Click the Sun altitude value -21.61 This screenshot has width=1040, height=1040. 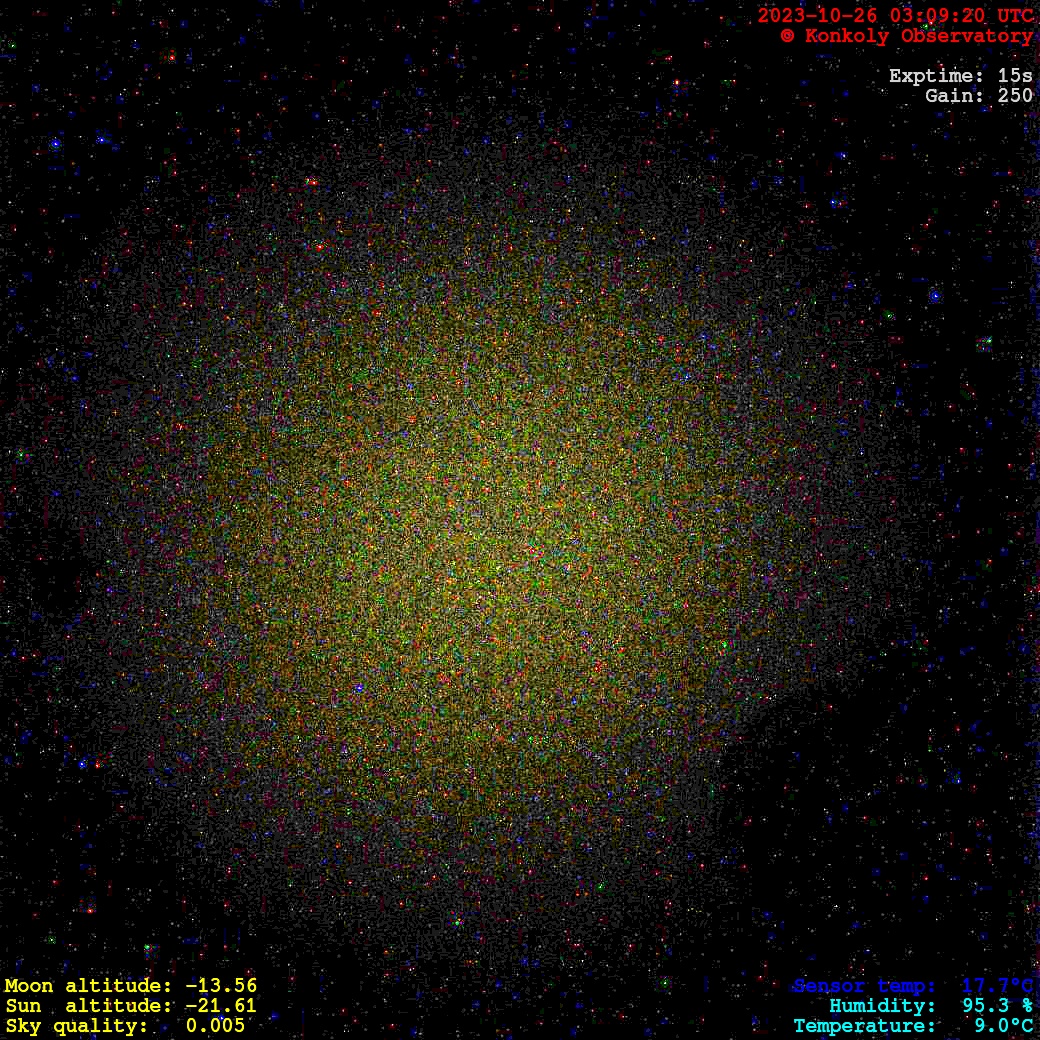tap(221, 1006)
